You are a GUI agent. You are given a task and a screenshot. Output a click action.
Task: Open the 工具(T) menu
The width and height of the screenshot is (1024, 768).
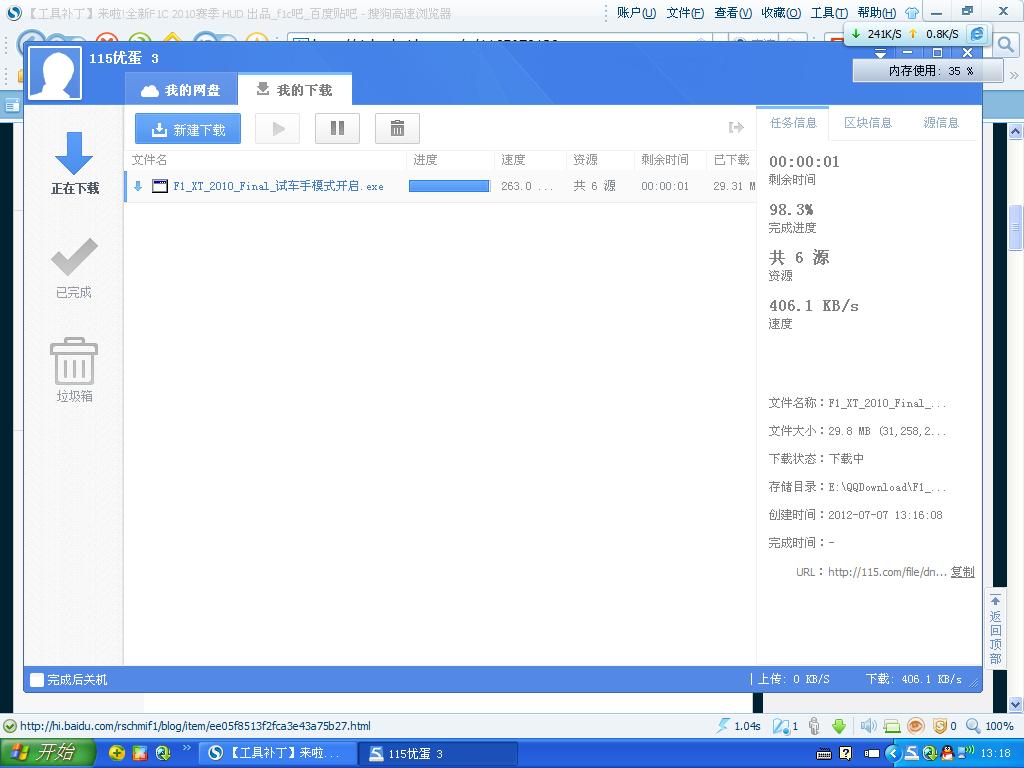click(829, 13)
